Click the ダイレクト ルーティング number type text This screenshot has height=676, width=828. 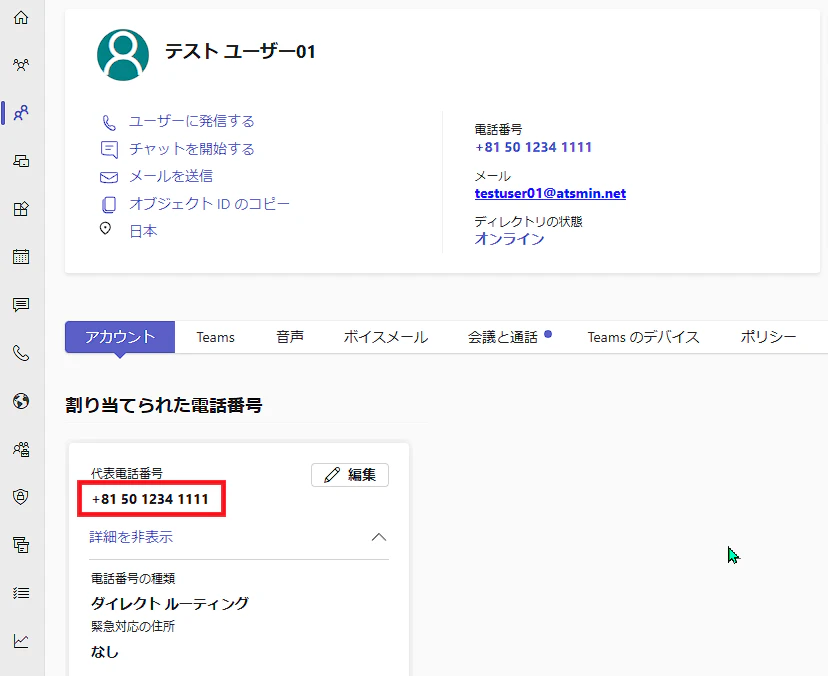[170, 603]
